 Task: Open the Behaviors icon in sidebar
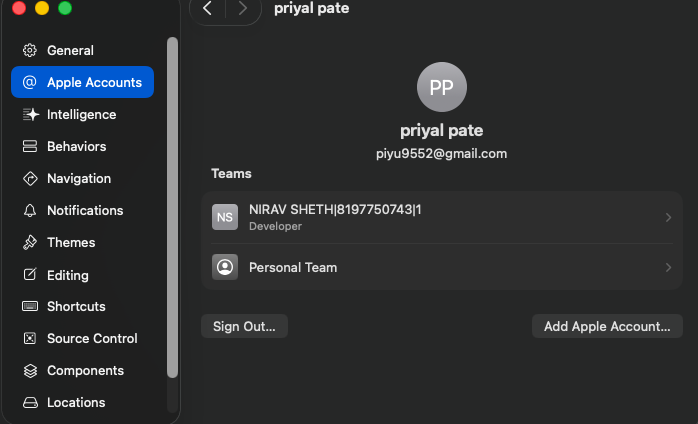tap(30, 146)
